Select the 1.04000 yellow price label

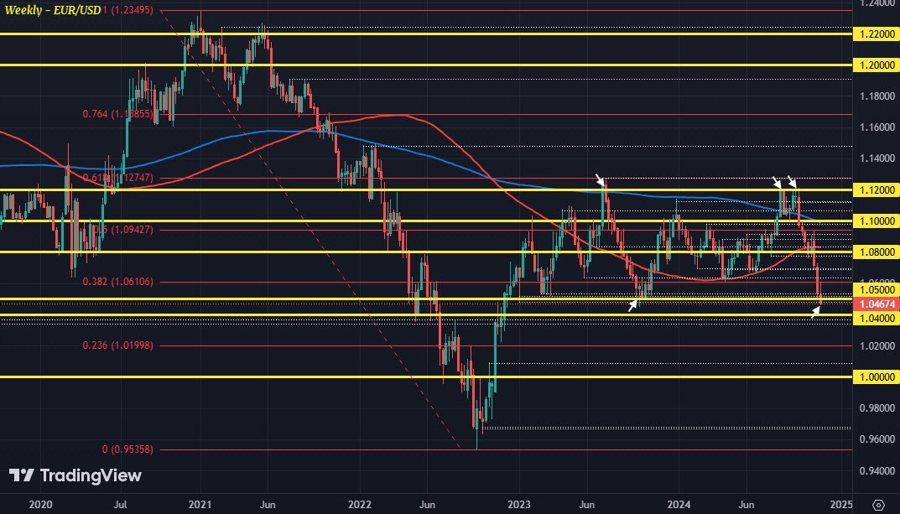(x=876, y=318)
